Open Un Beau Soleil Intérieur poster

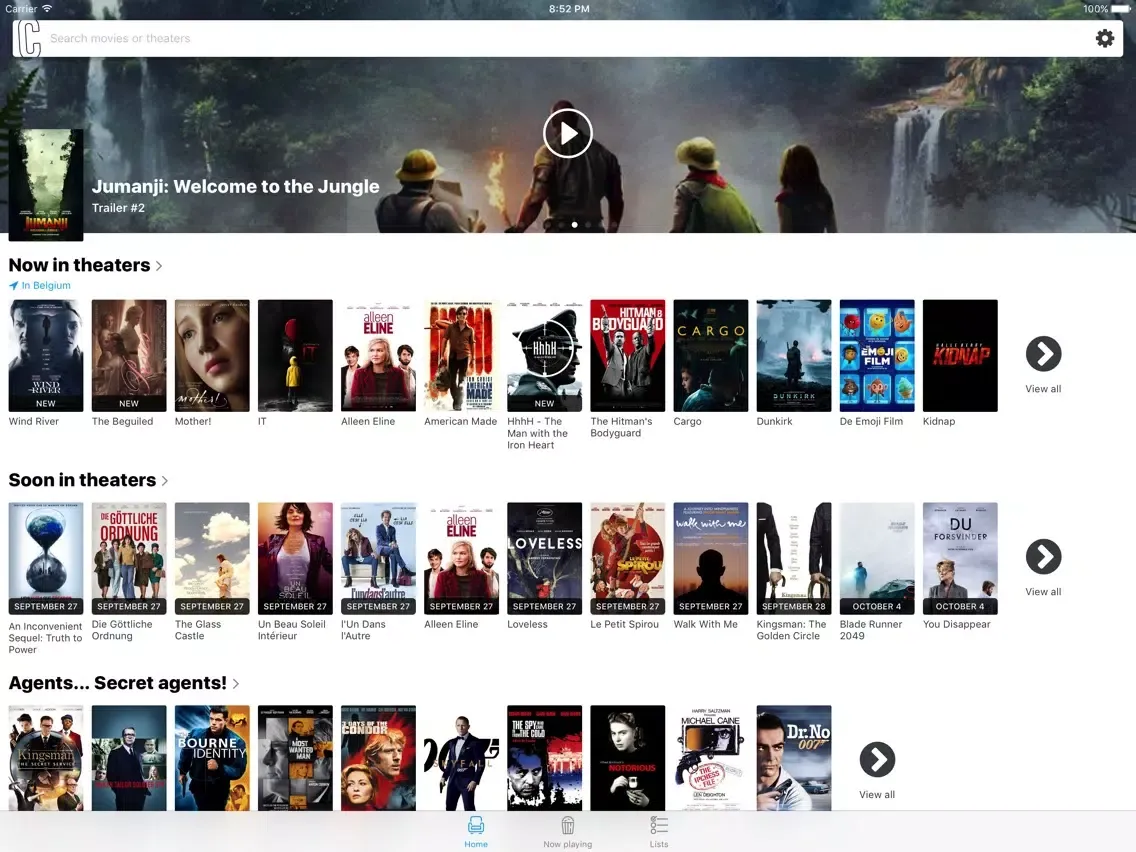295,559
